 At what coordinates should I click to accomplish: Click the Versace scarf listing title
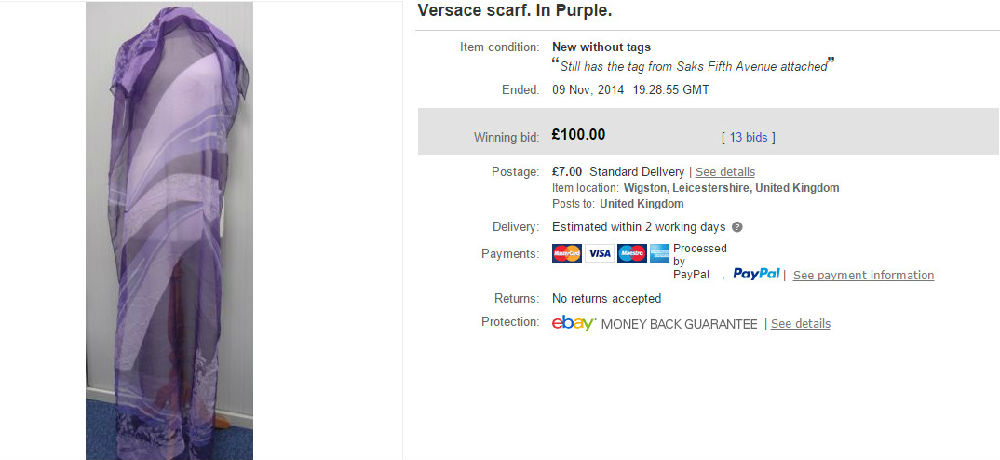click(515, 11)
